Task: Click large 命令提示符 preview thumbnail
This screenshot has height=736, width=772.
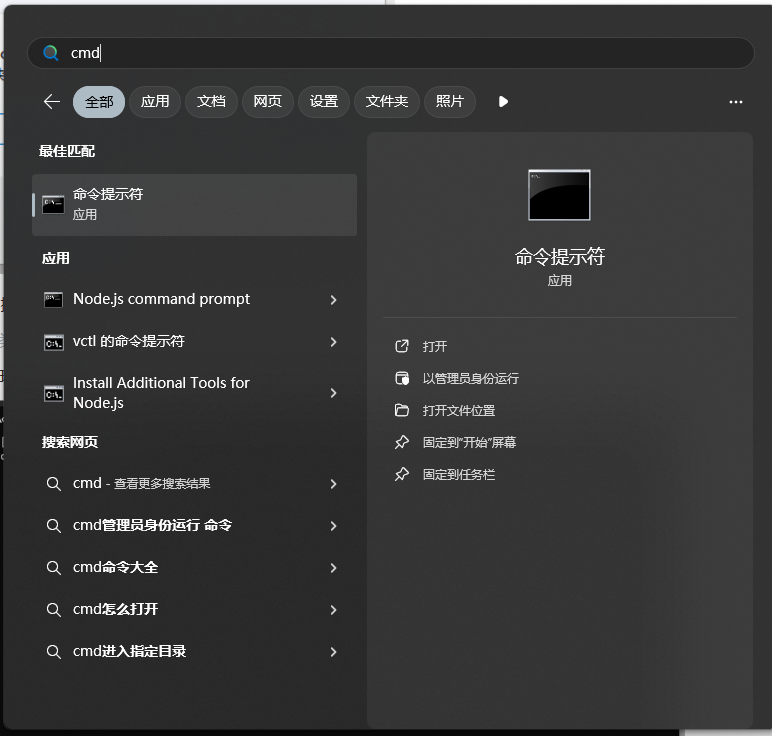Action: click(559, 195)
